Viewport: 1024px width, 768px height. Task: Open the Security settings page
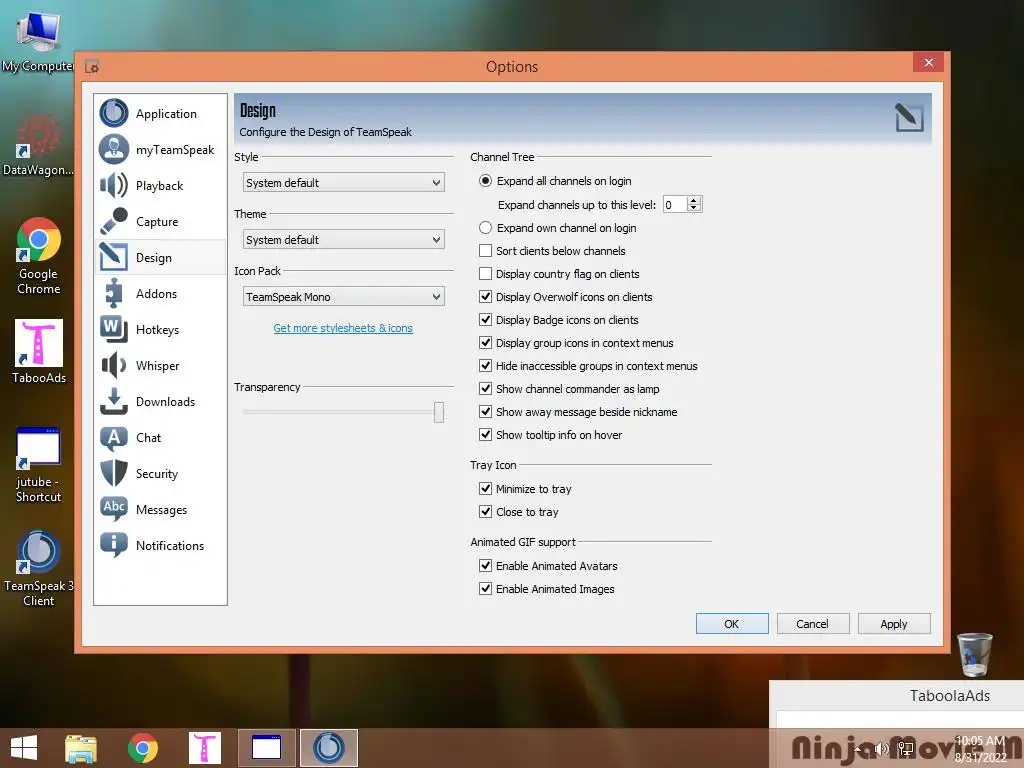tap(160, 473)
